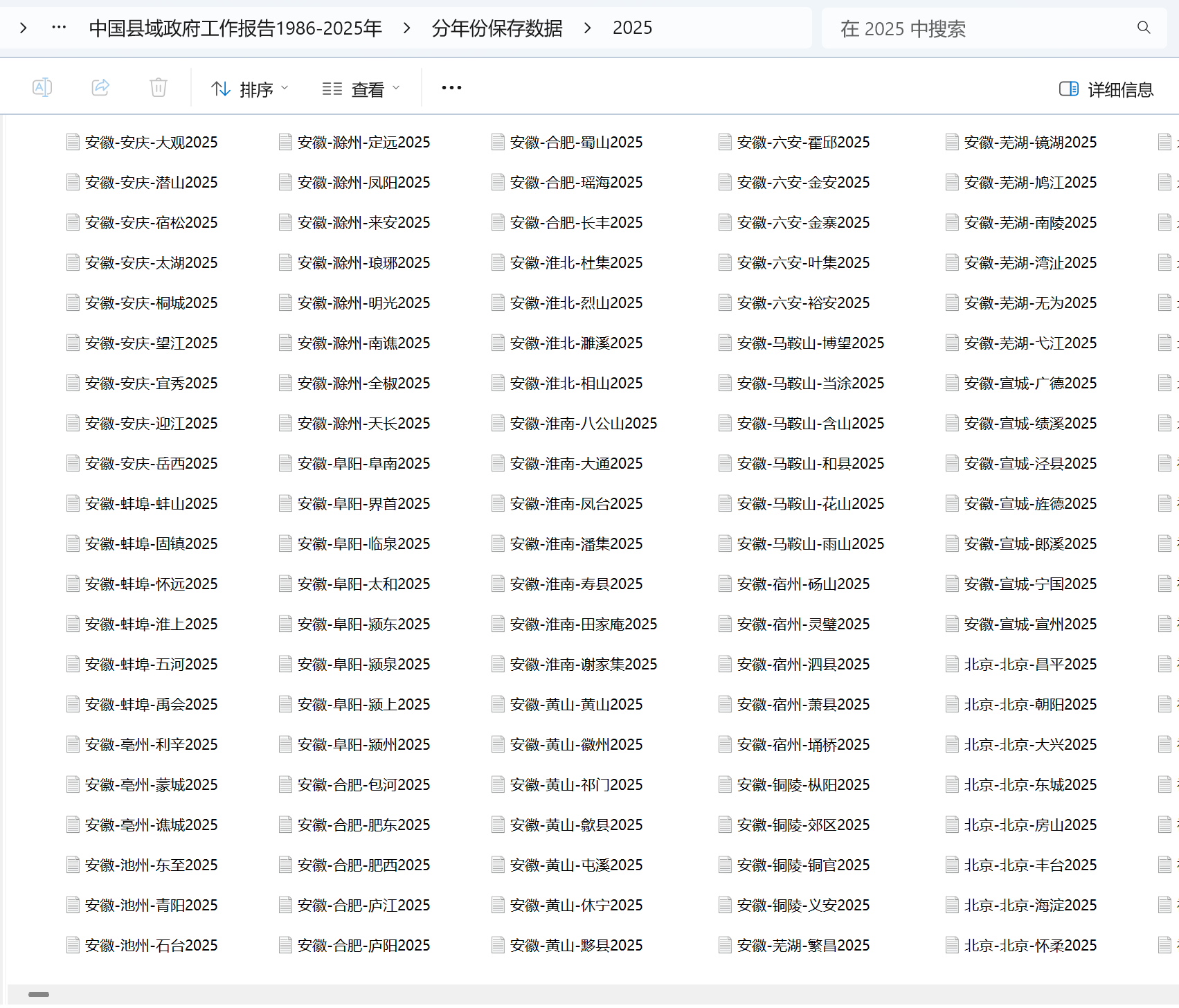1179x1008 pixels.
Task: Click the search magnifier icon
Action: click(1144, 28)
